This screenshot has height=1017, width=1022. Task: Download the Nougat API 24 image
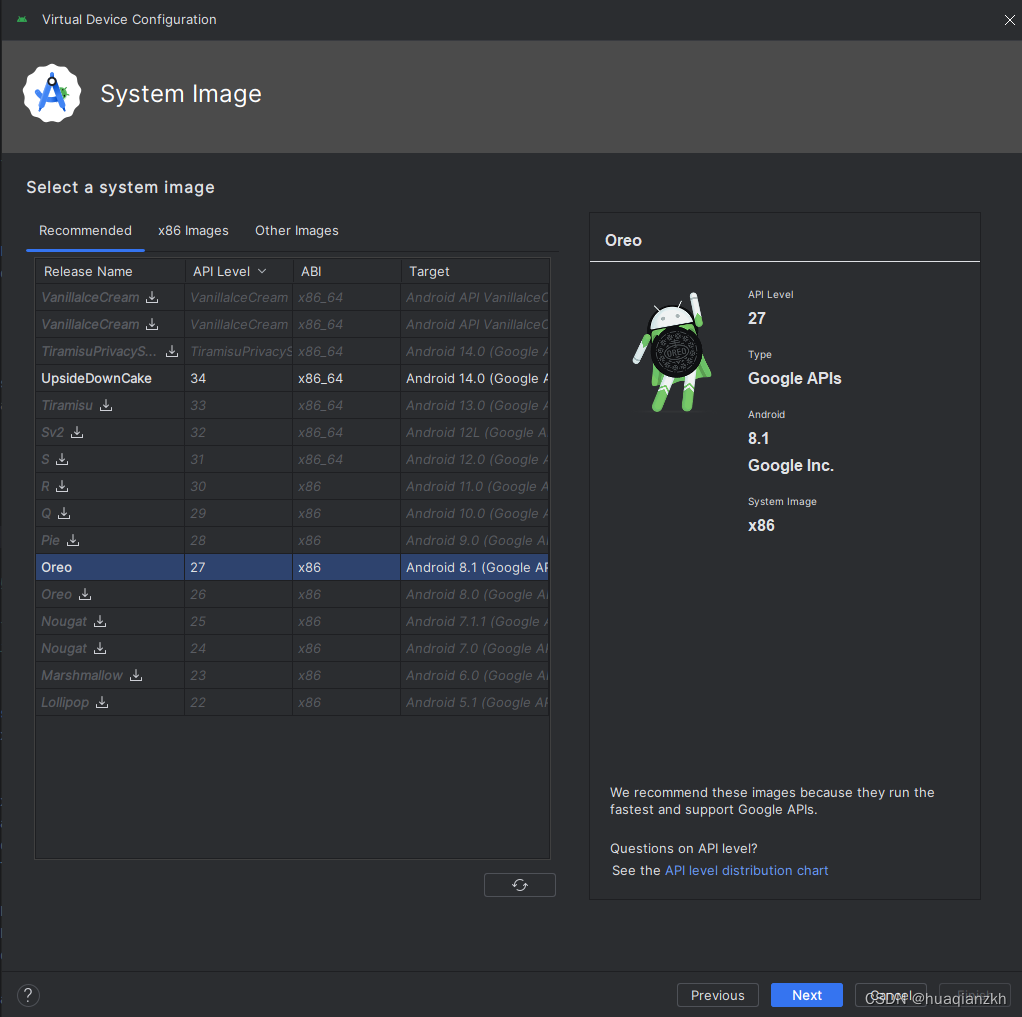click(100, 649)
